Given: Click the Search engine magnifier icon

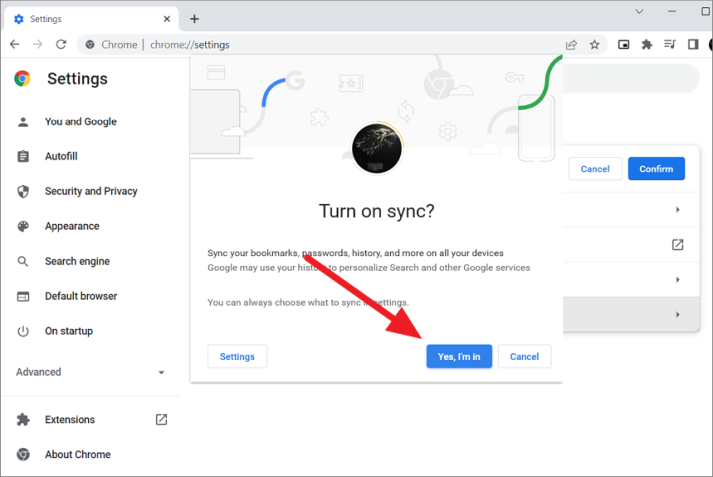Looking at the screenshot, I should [23, 261].
